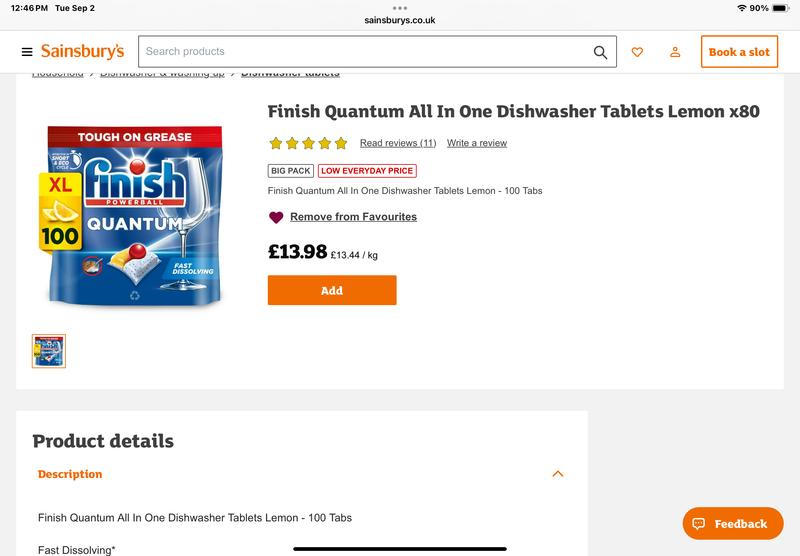Viewport: 800px width, 556px height.
Task: Click the search magnifier icon
Action: tap(601, 52)
